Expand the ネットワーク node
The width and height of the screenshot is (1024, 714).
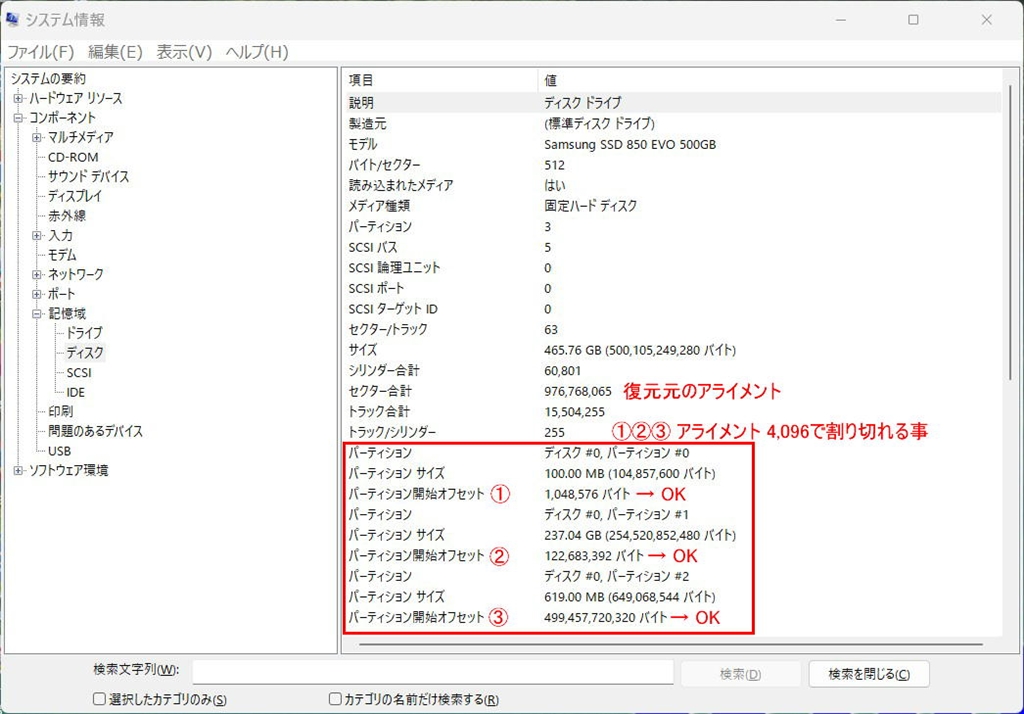tap(37, 275)
